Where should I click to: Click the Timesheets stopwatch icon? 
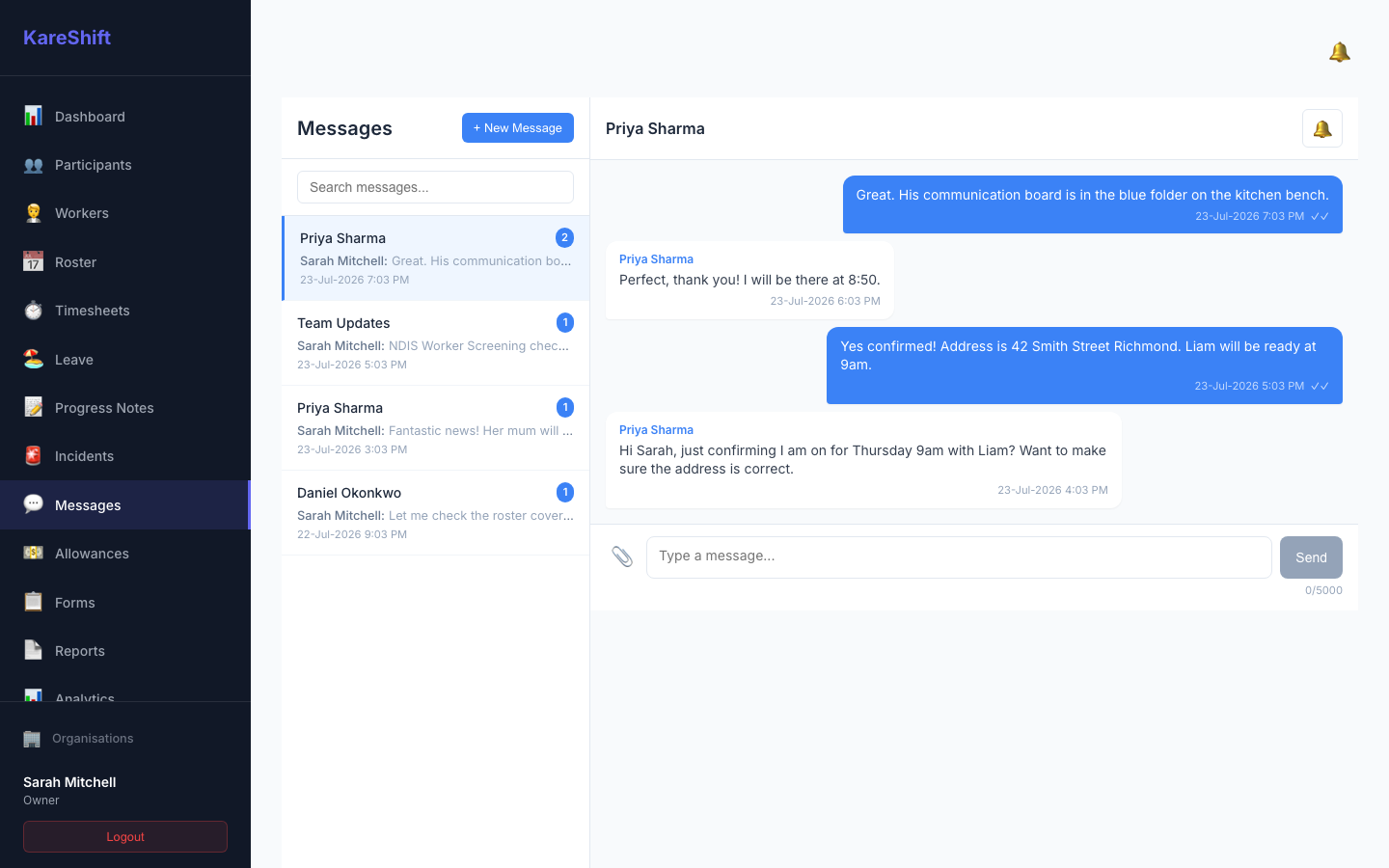[33, 311]
